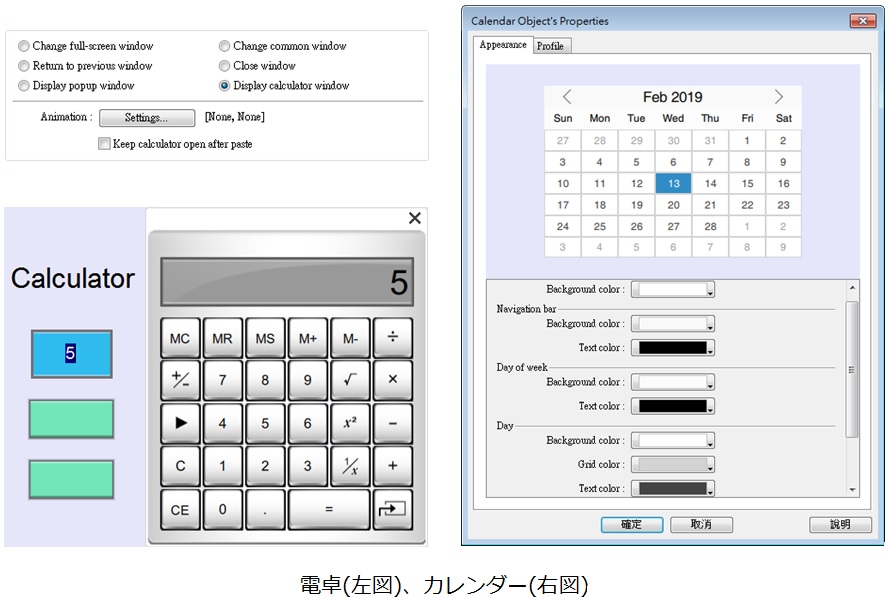The height and width of the screenshot is (598, 889).
Task: Expand the Day of week text color dropdown
Action: [674, 406]
